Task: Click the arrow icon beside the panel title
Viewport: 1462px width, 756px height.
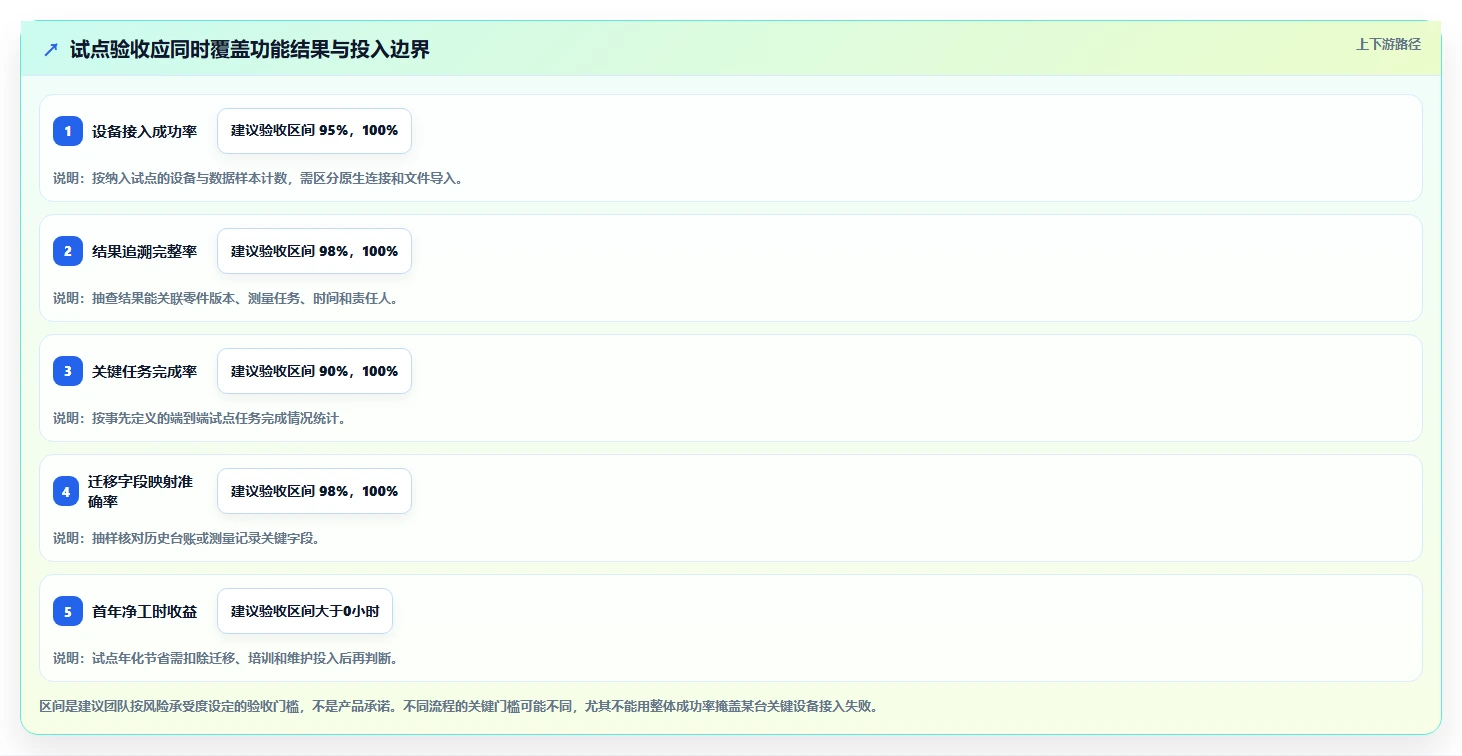Action: coord(51,50)
